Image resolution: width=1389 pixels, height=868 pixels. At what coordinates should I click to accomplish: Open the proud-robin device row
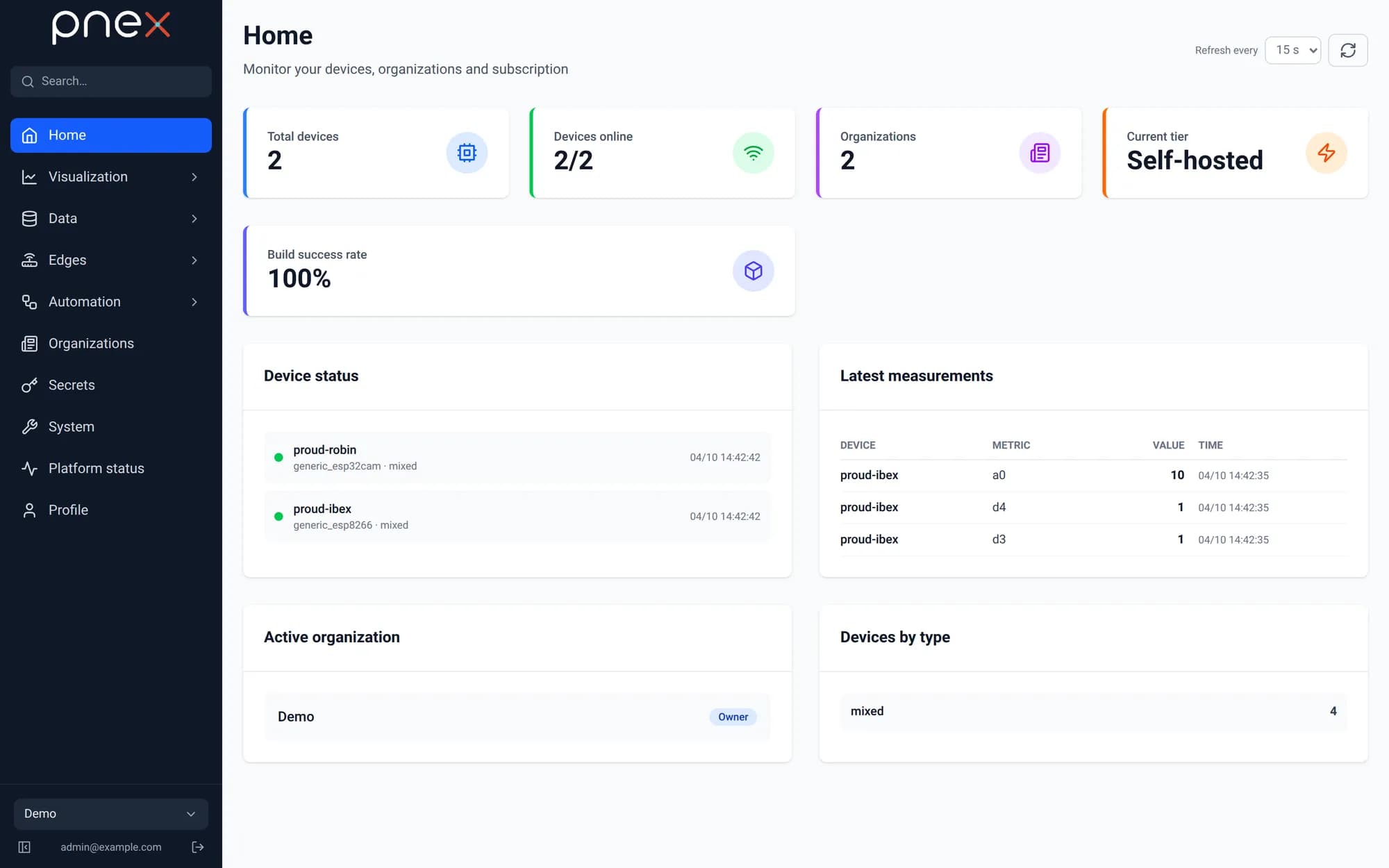pos(517,458)
